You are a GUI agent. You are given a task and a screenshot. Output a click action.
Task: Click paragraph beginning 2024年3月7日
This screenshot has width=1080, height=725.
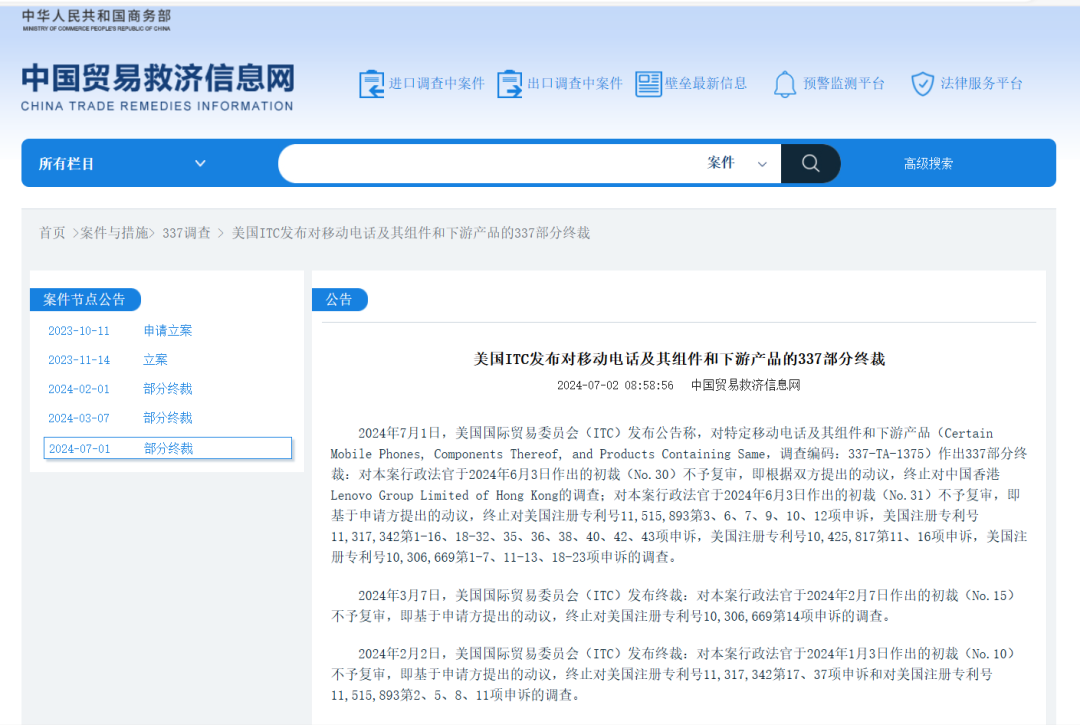(673, 606)
